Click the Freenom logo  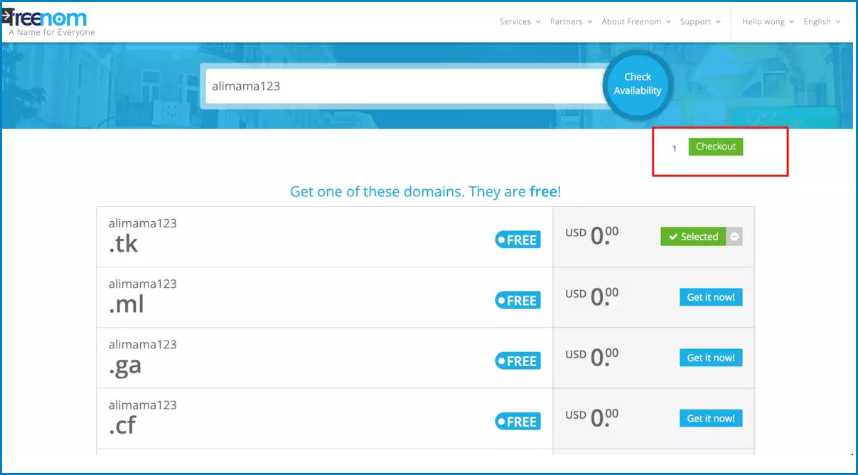(45, 18)
